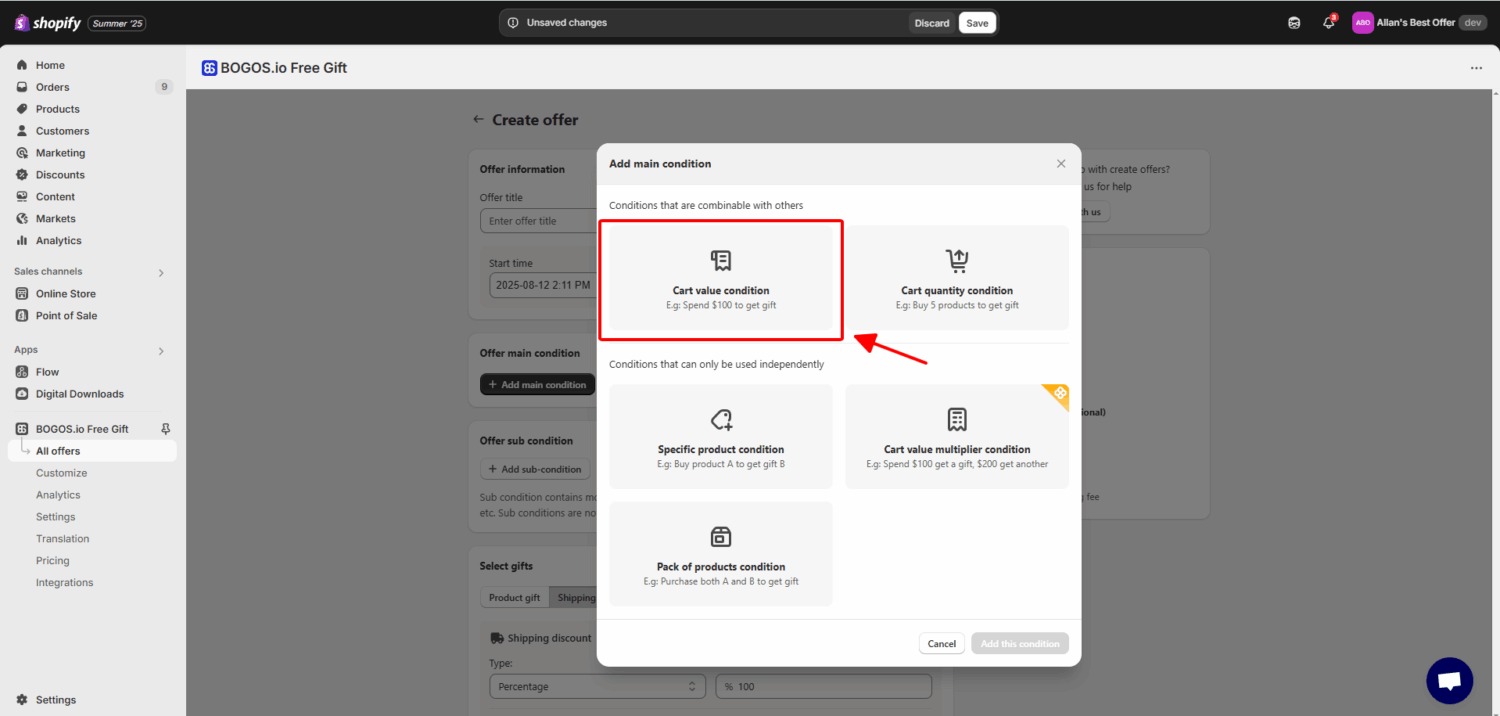Click Add main condition button
1500x716 pixels.
pyautogui.click(x=537, y=385)
